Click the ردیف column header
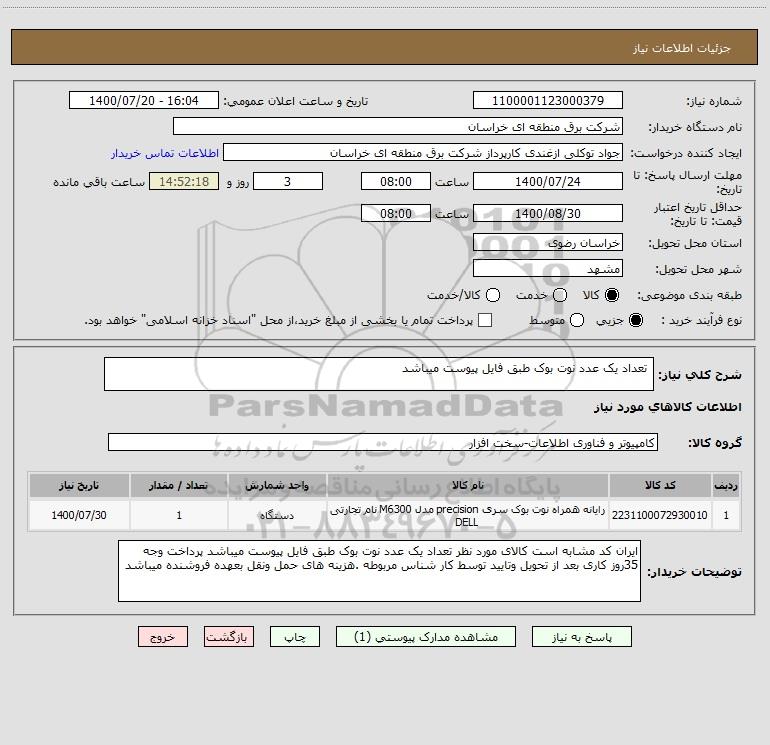The height and width of the screenshot is (745, 770). (726, 485)
